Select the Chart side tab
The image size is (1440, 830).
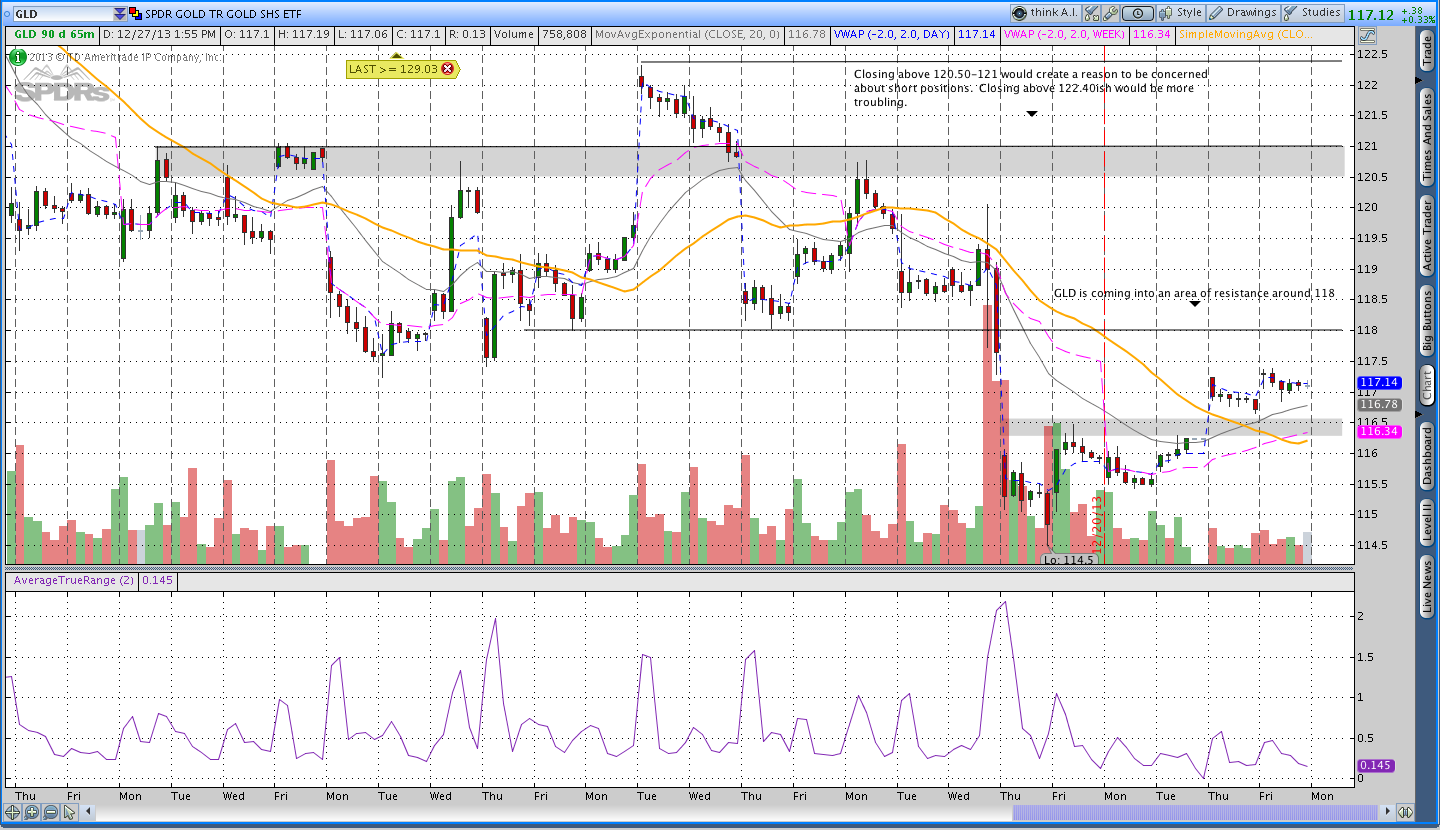(1427, 385)
